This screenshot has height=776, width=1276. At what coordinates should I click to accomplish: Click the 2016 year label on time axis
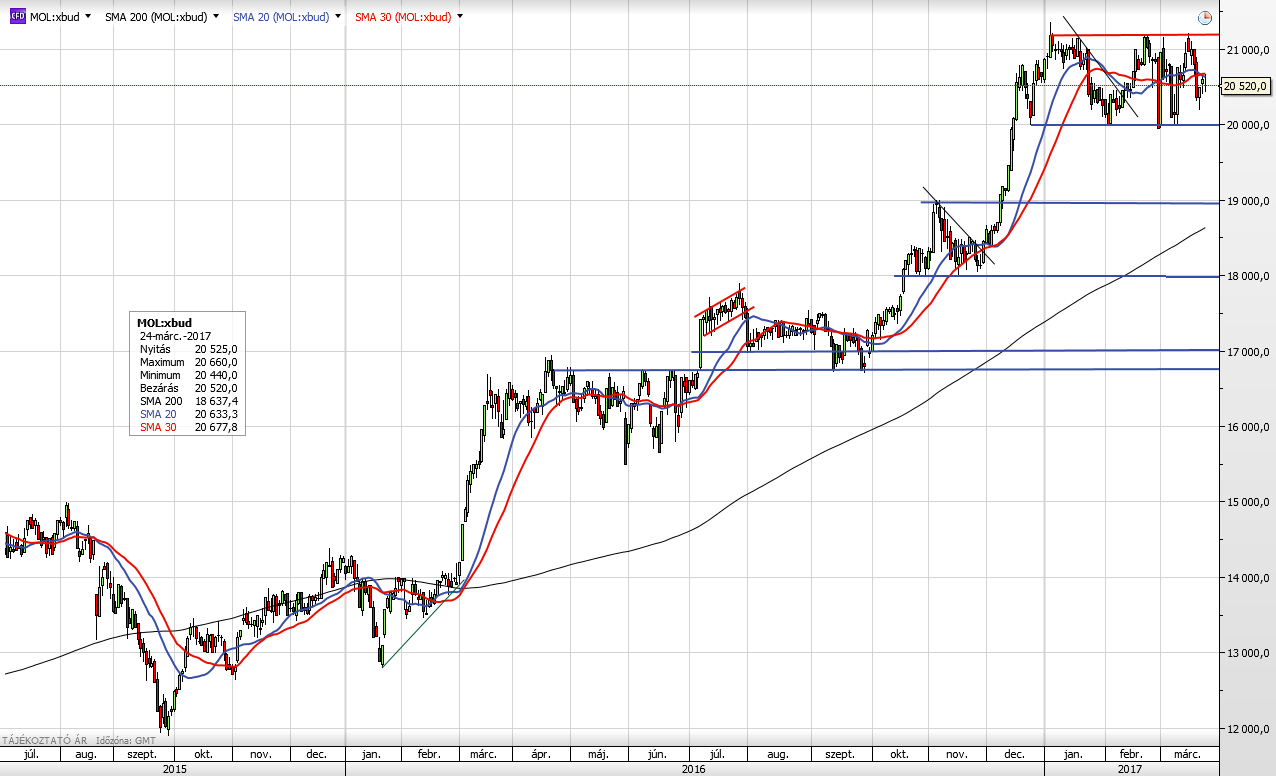693,769
